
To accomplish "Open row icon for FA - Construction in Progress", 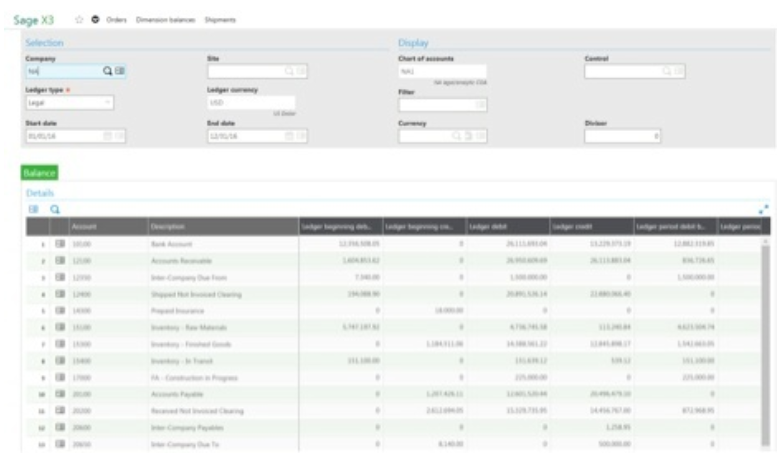I will [x=60, y=377].
